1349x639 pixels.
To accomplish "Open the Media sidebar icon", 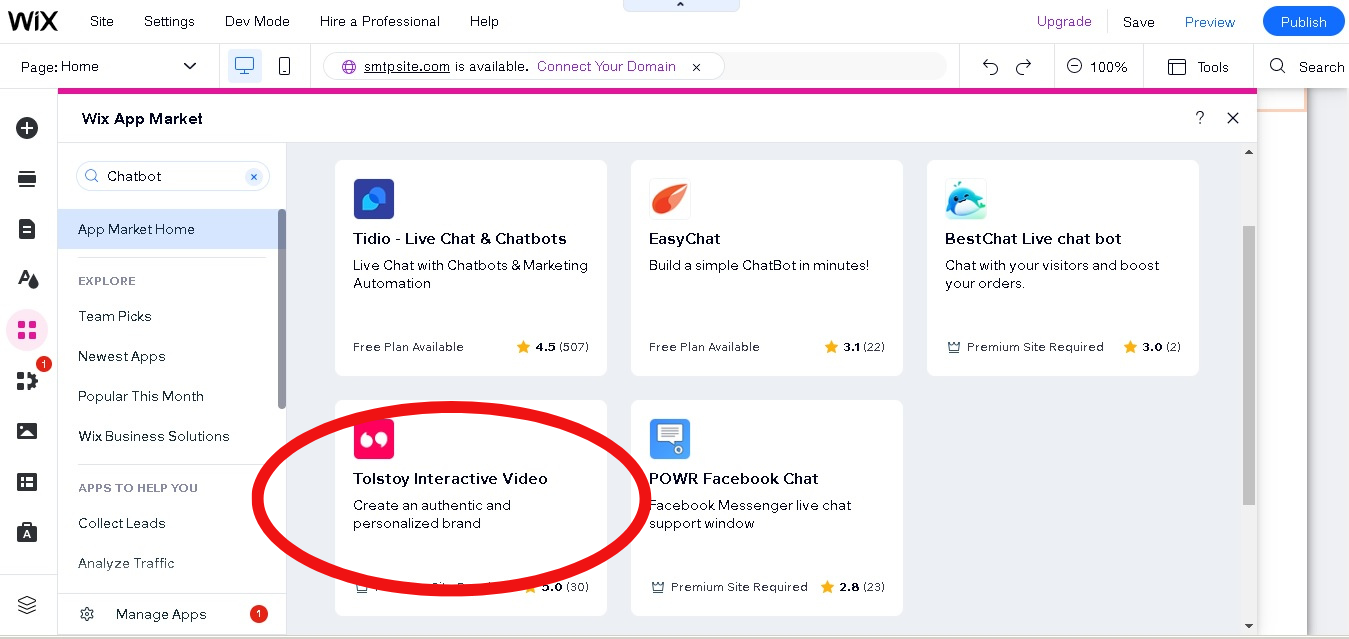I will [27, 431].
